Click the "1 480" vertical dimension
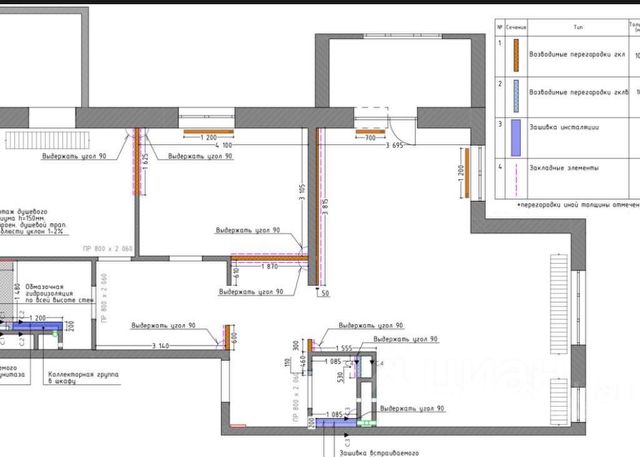The height and width of the screenshot is (457, 640). coord(17,292)
